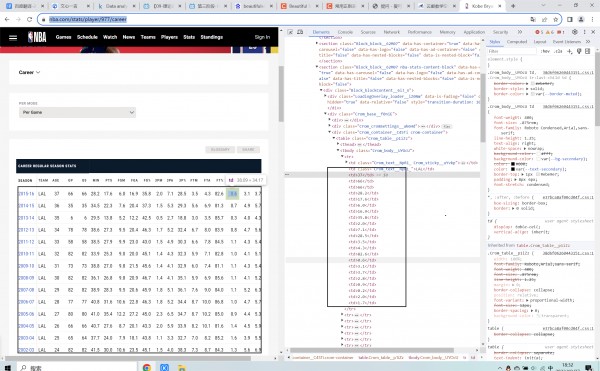
Task: Open the Standings link in NBA navigation
Action: point(212,37)
